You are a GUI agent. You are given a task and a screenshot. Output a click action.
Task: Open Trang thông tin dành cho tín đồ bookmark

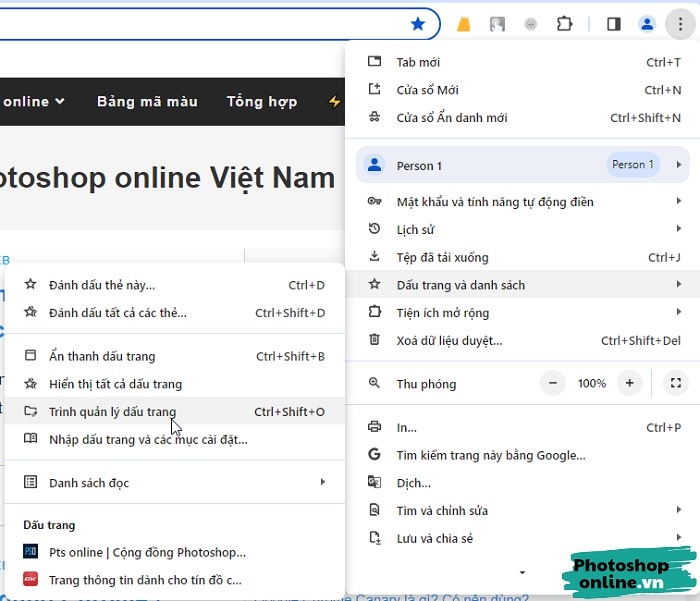[x=175, y=580]
